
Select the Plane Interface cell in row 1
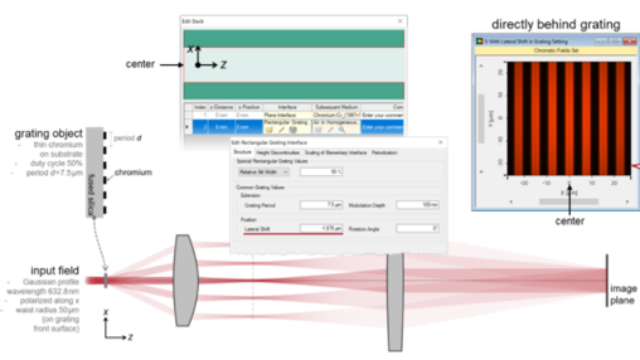[287, 116]
